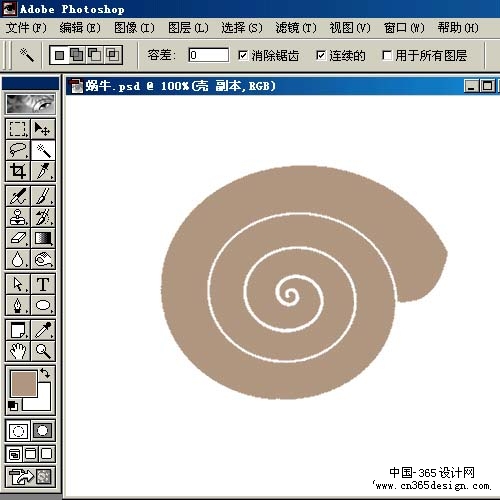
Task: Open the magic wand tool preset dropdown
Action: coord(27,55)
